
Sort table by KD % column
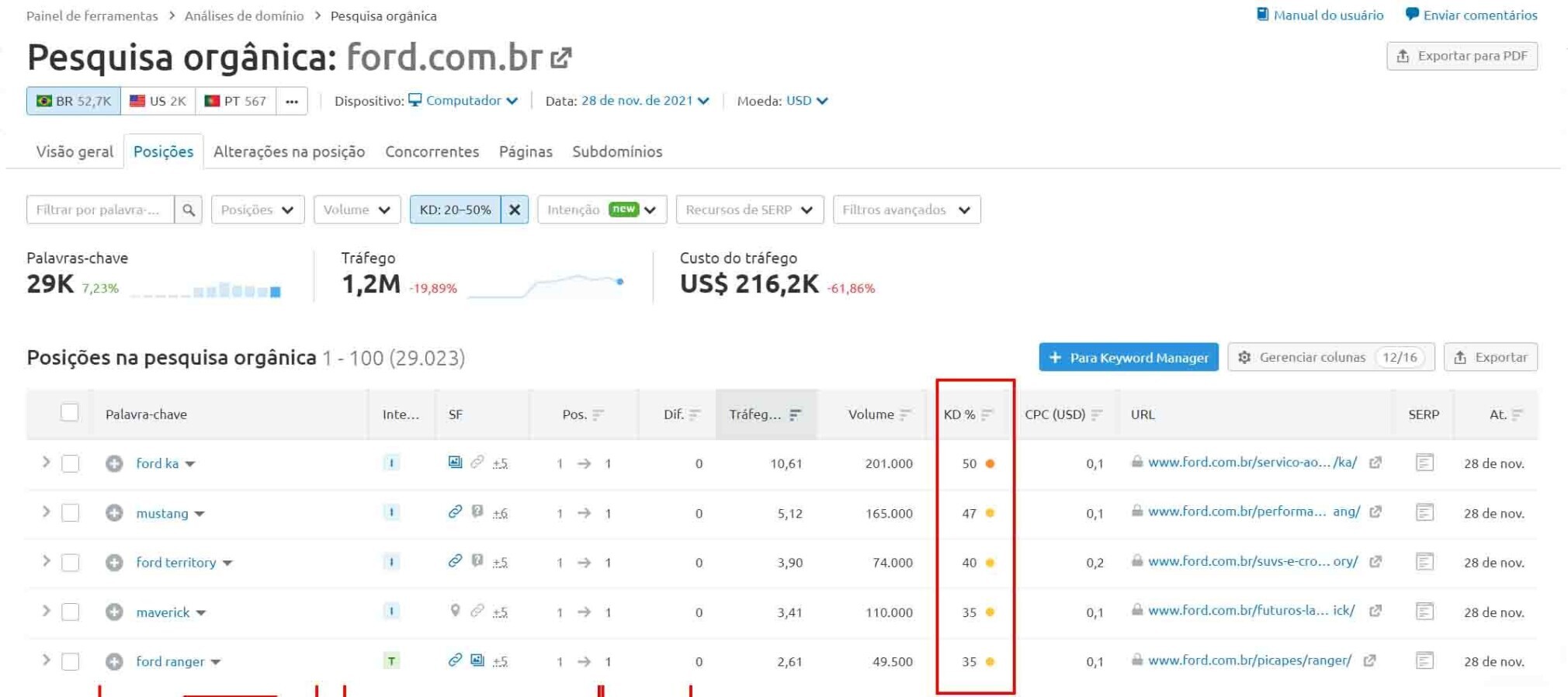968,414
